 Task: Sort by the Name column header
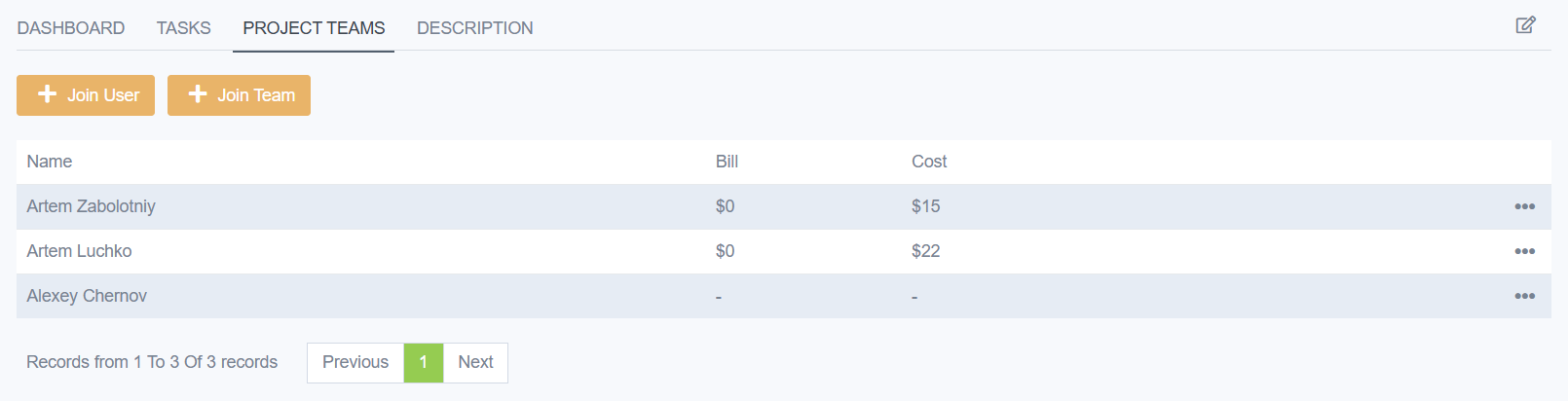click(50, 162)
